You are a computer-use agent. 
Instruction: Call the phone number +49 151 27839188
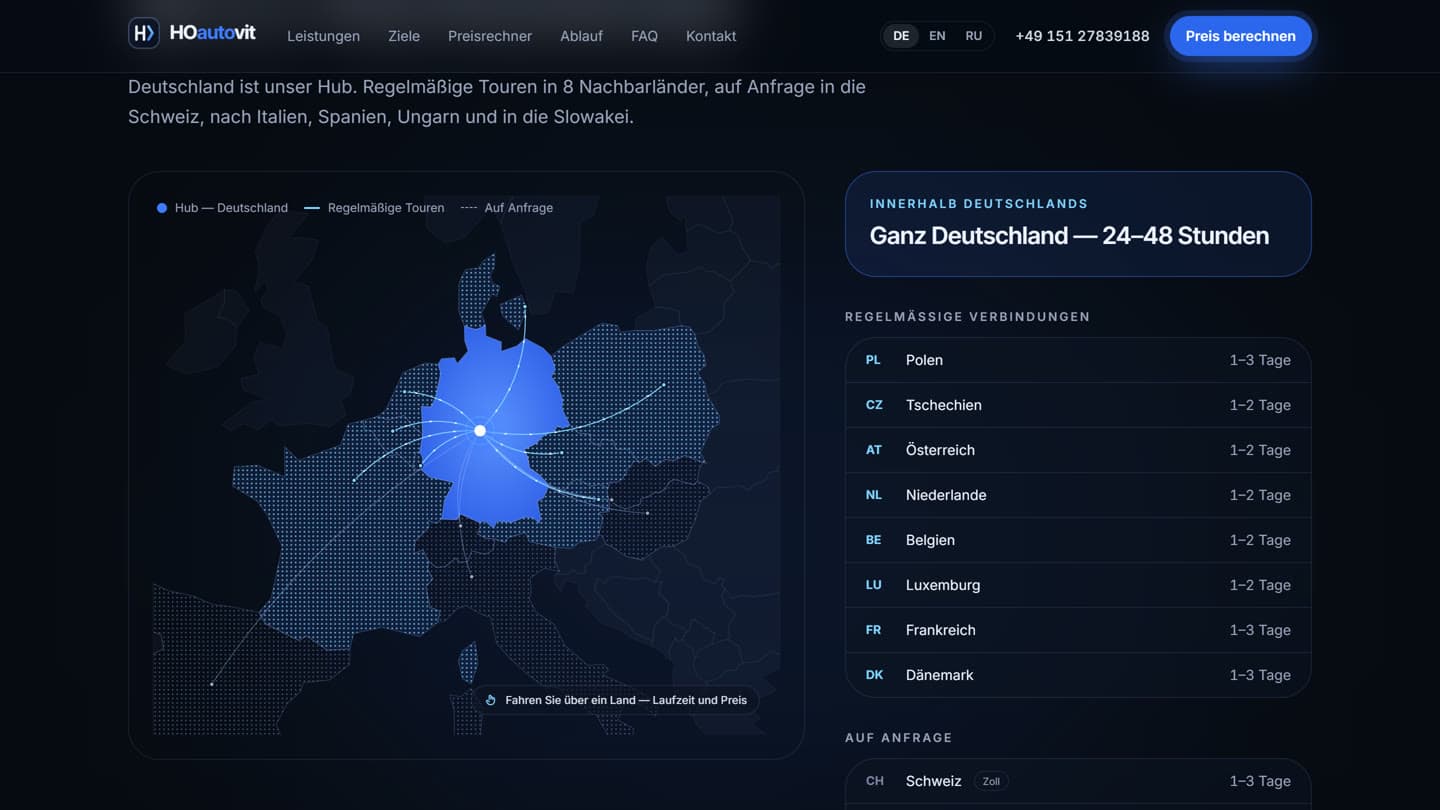pos(1082,36)
